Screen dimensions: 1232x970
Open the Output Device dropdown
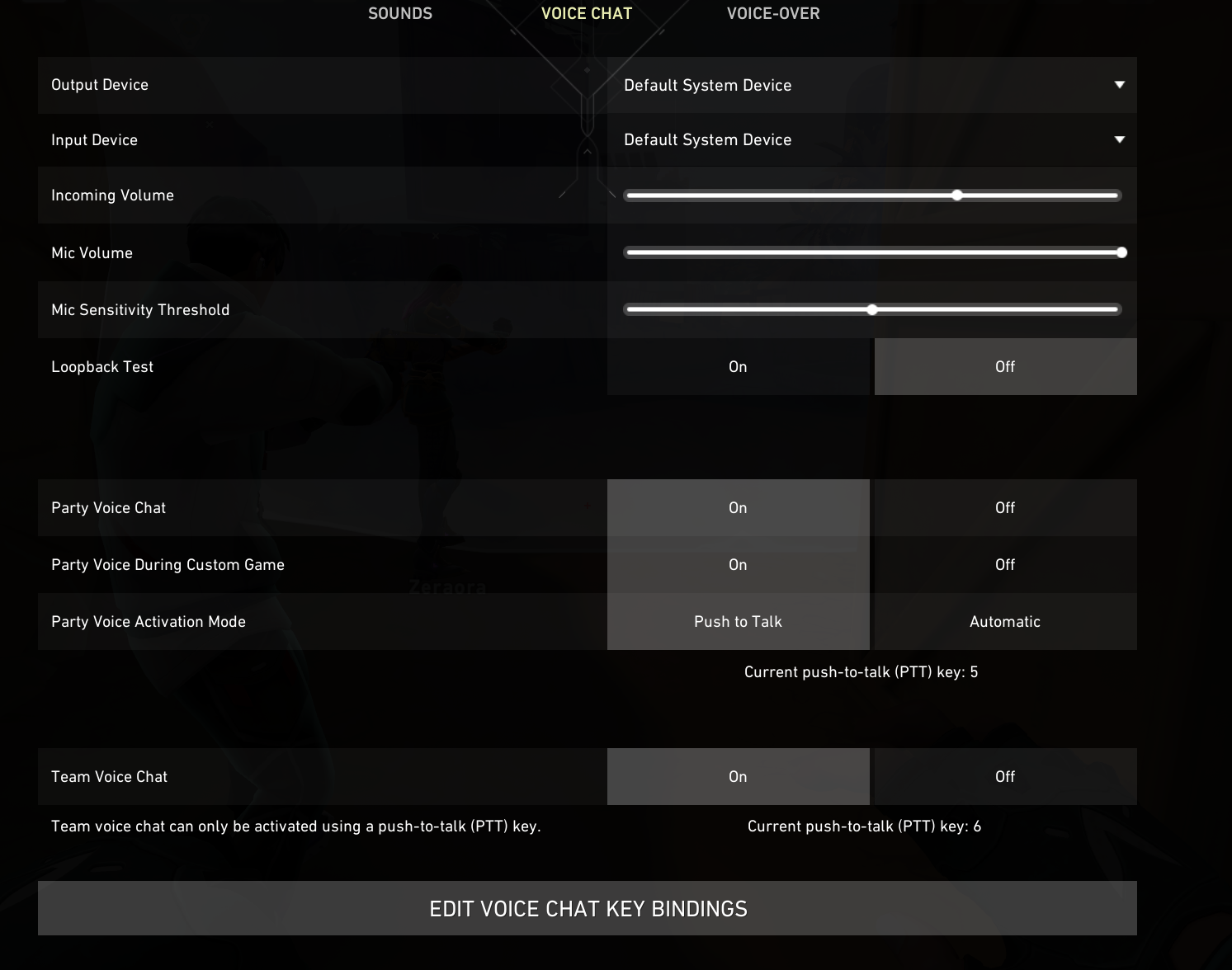[871, 85]
